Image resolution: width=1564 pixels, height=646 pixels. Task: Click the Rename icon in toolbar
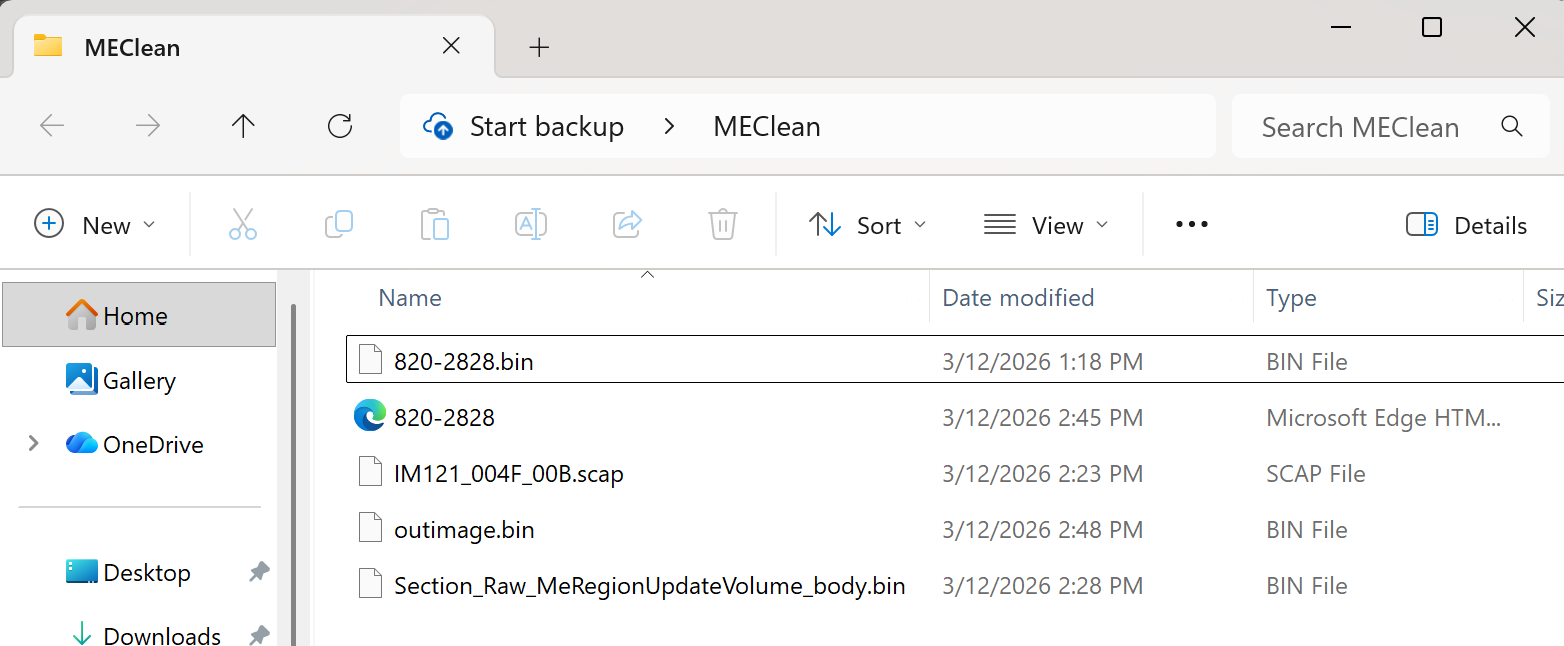tap(531, 225)
